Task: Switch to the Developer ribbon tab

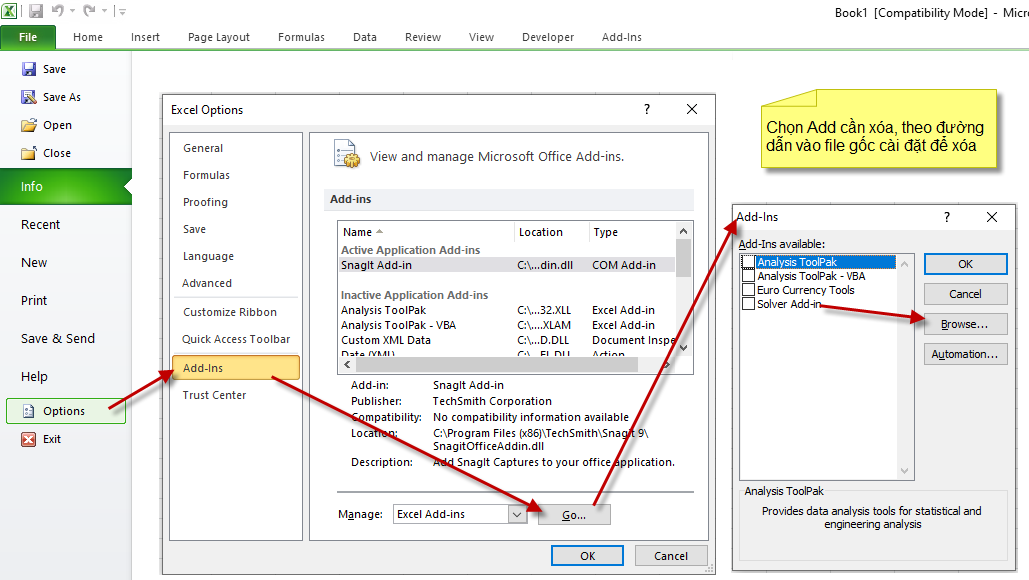Action: (x=547, y=37)
